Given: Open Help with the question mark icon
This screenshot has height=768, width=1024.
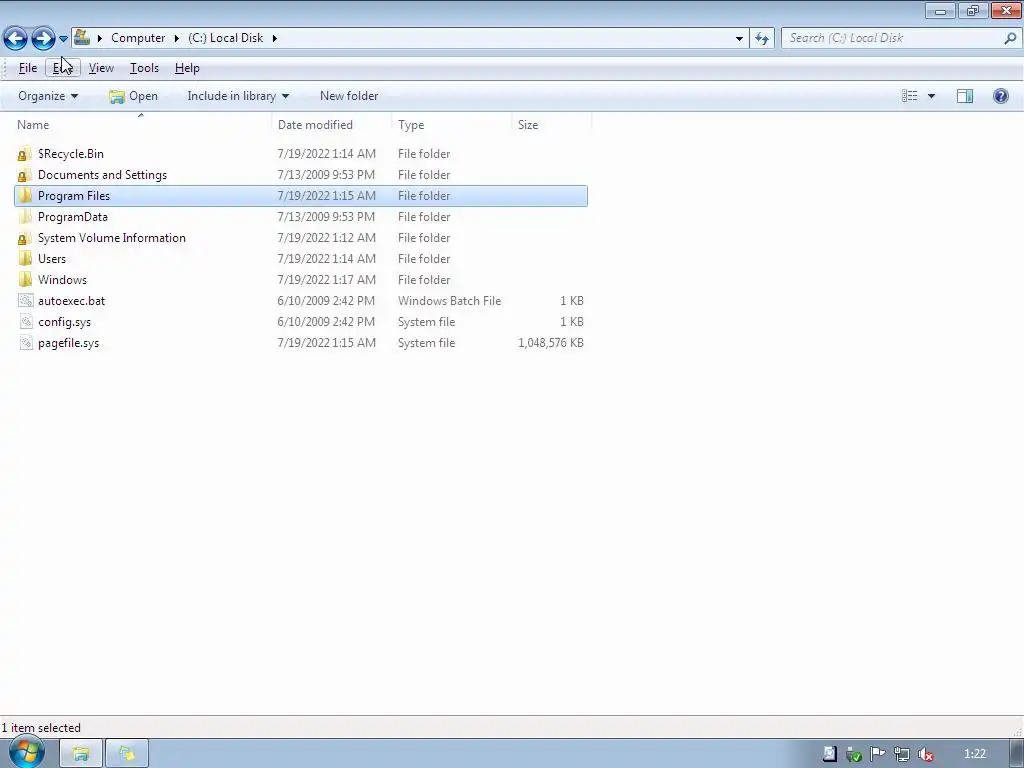Looking at the screenshot, I should click(1000, 96).
